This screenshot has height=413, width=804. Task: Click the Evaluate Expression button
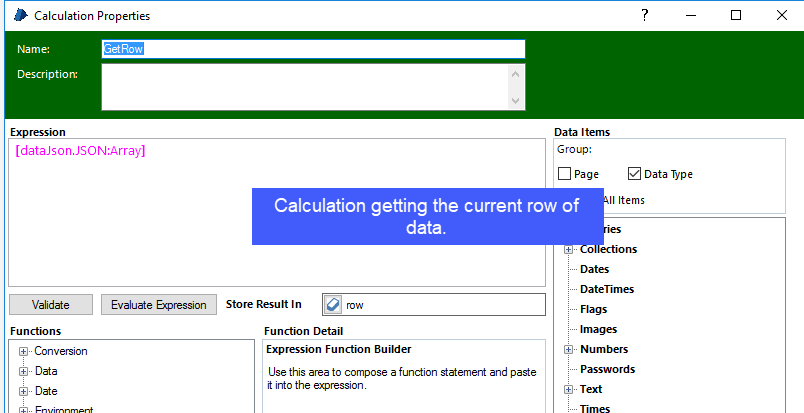click(158, 305)
